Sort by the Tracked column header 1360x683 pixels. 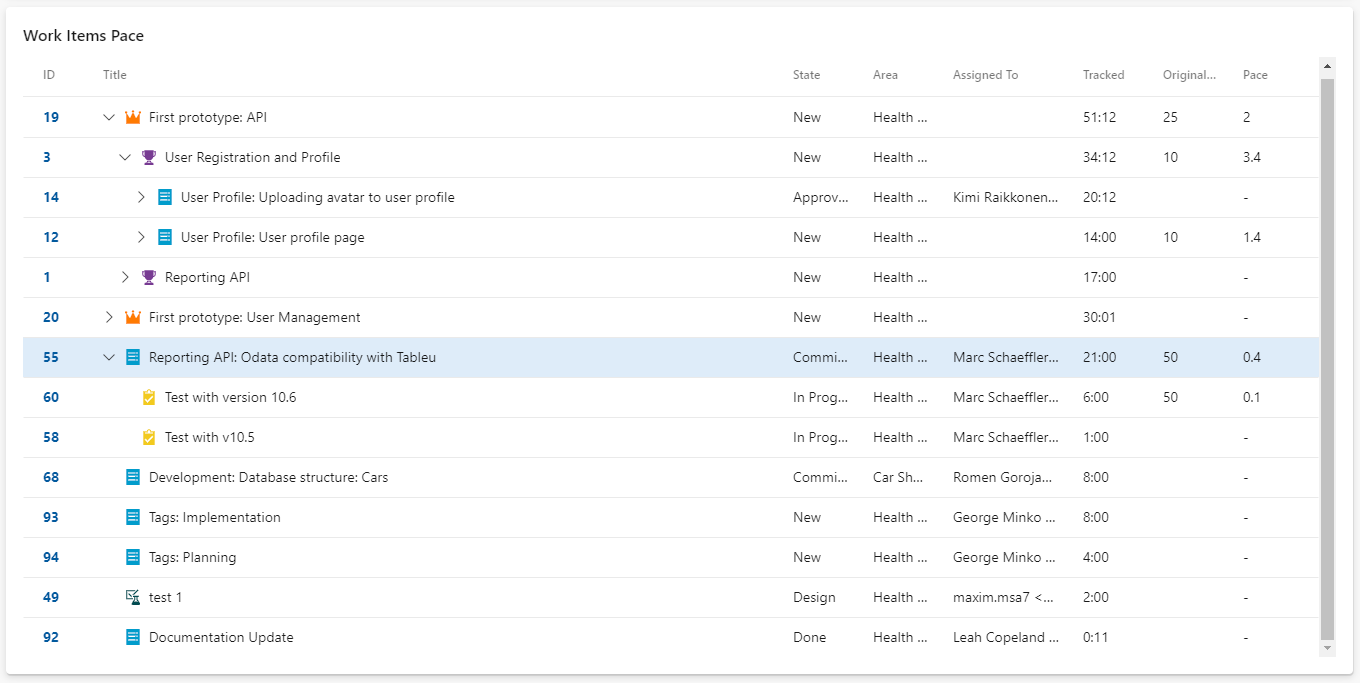[x=1103, y=75]
